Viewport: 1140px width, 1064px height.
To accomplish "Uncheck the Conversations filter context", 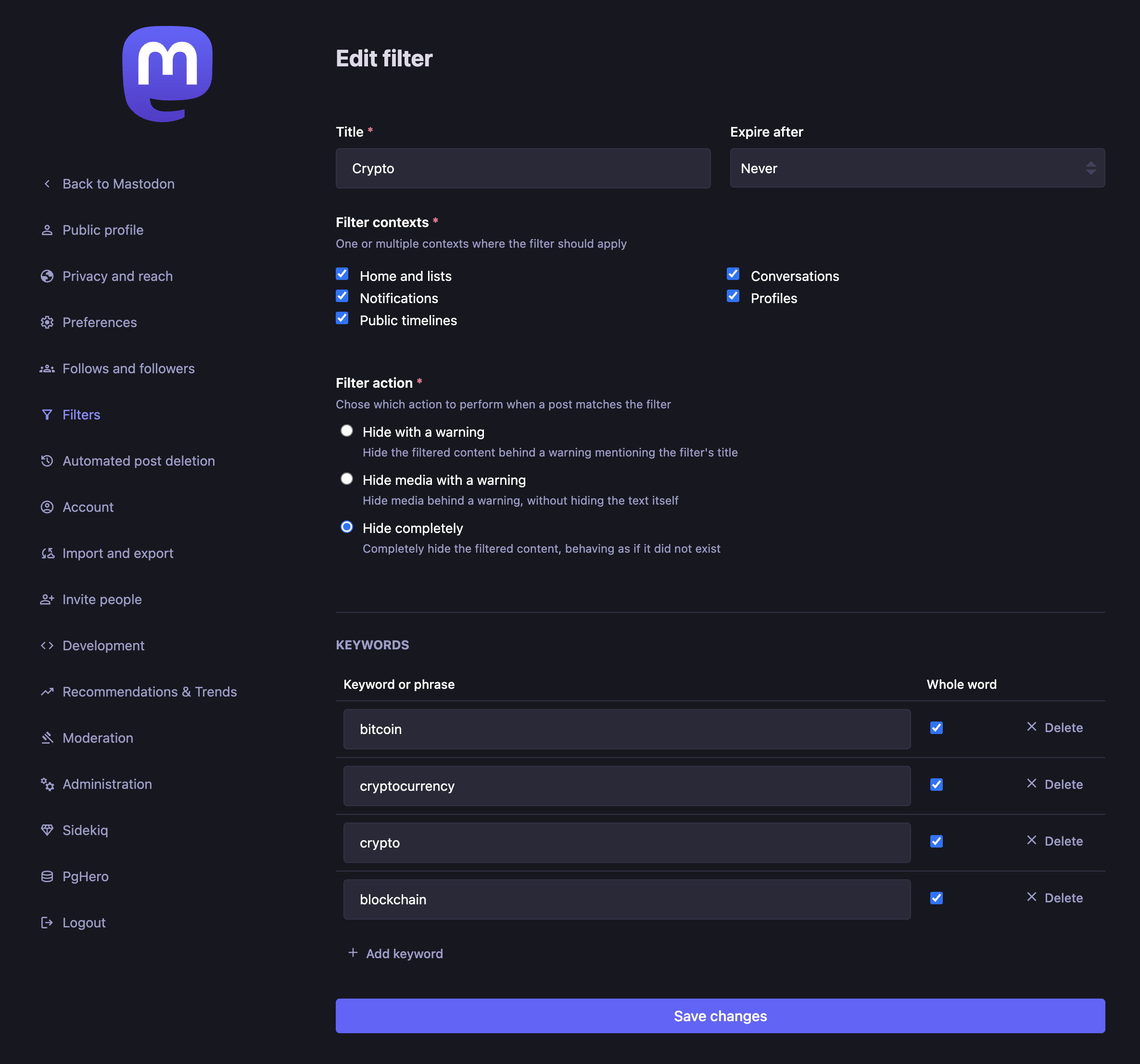I will point(733,274).
